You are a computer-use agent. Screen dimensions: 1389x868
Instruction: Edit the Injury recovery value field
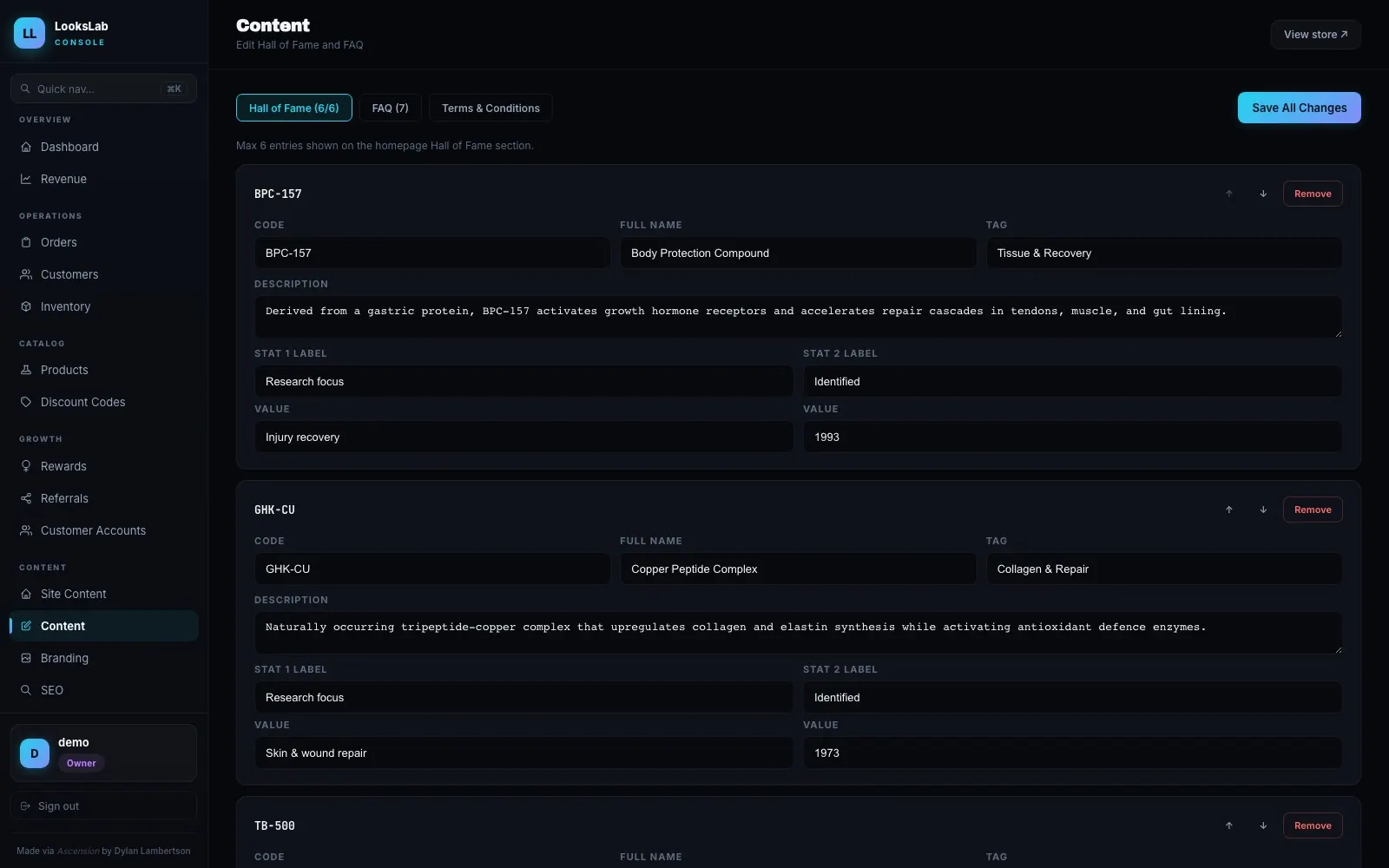pyautogui.click(x=523, y=437)
